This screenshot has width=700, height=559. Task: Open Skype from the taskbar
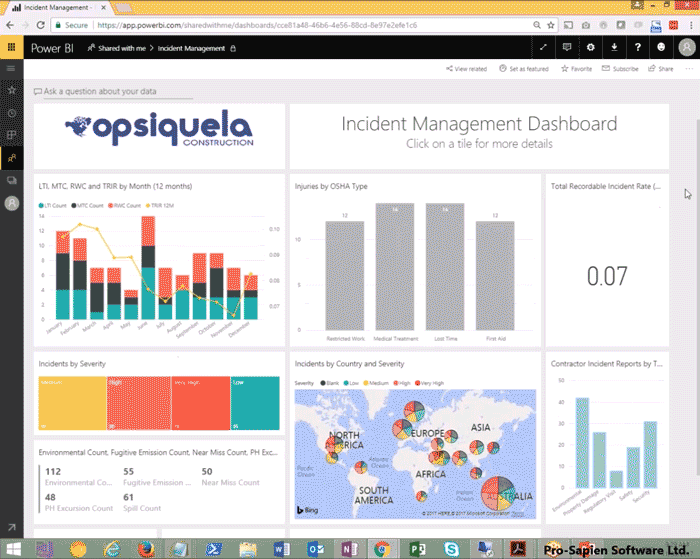451,549
